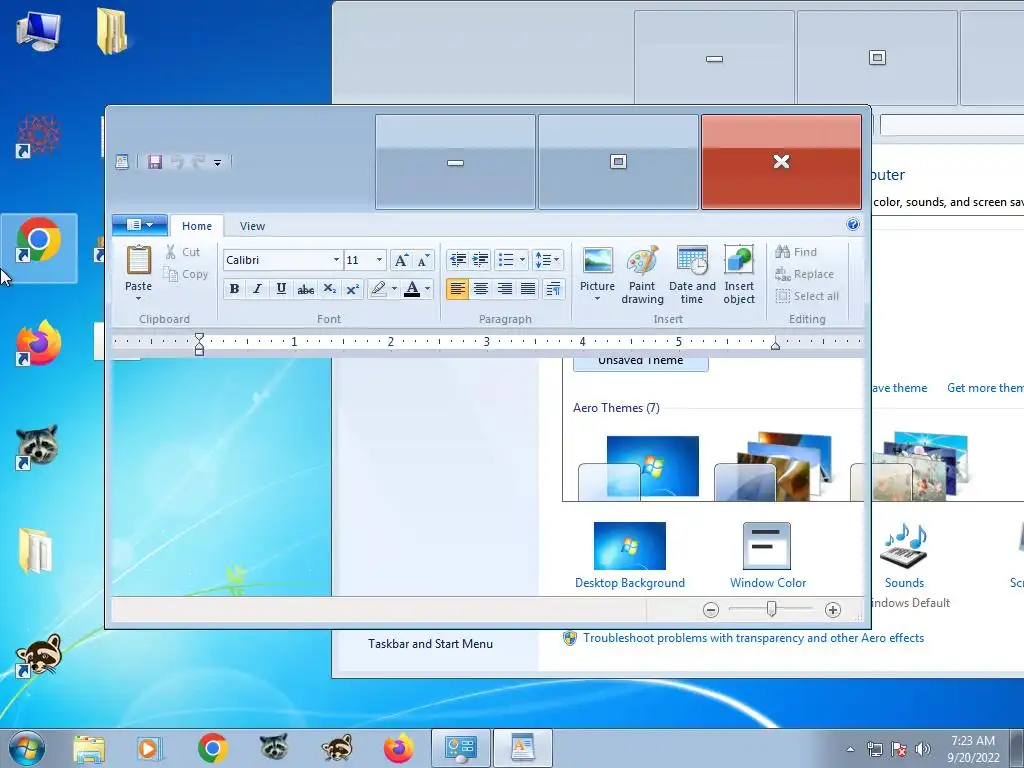Select Center text alignment

(x=481, y=289)
